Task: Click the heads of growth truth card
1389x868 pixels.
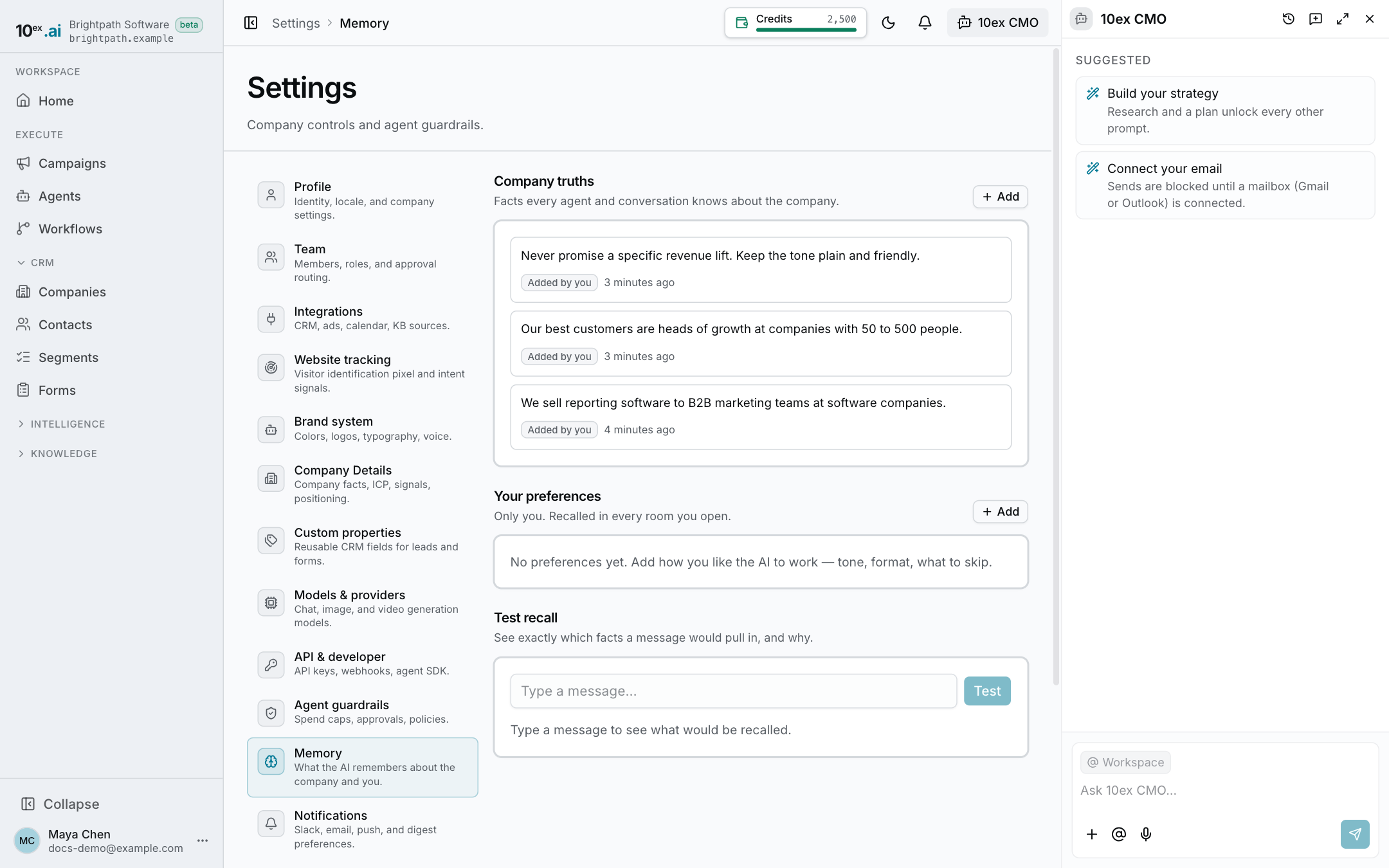Action: pos(761,343)
